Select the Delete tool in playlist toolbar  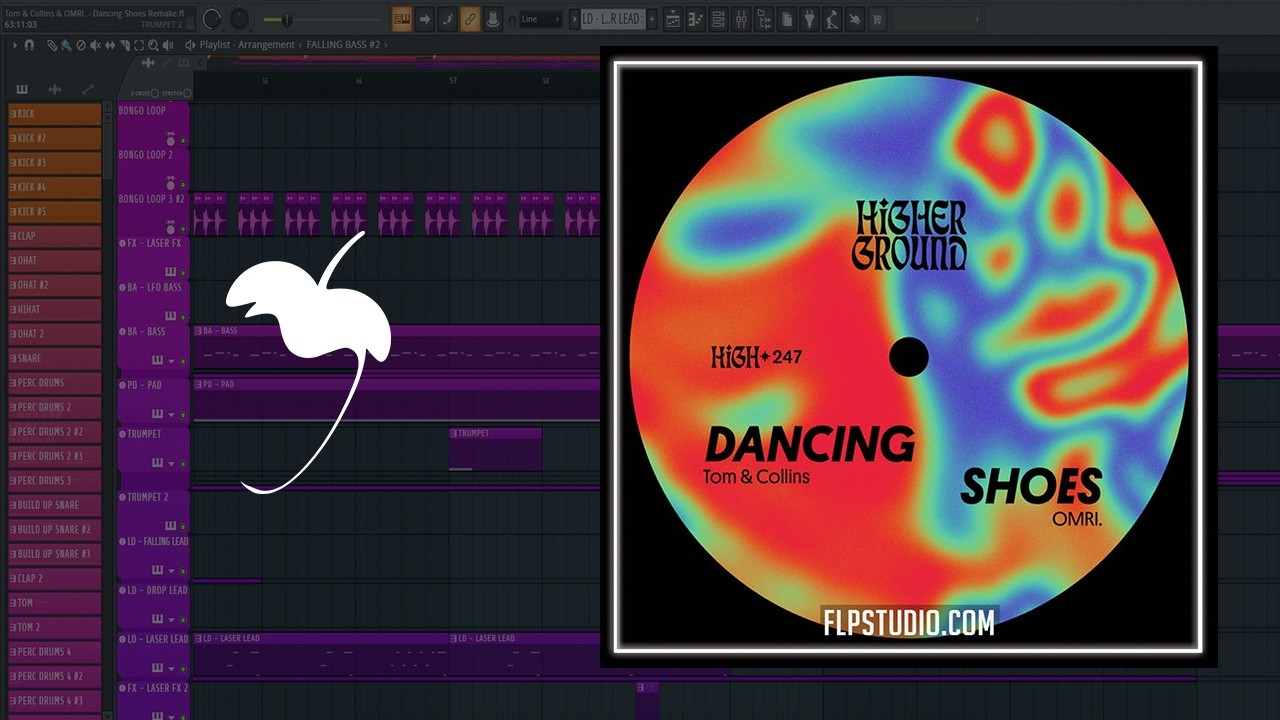point(81,45)
